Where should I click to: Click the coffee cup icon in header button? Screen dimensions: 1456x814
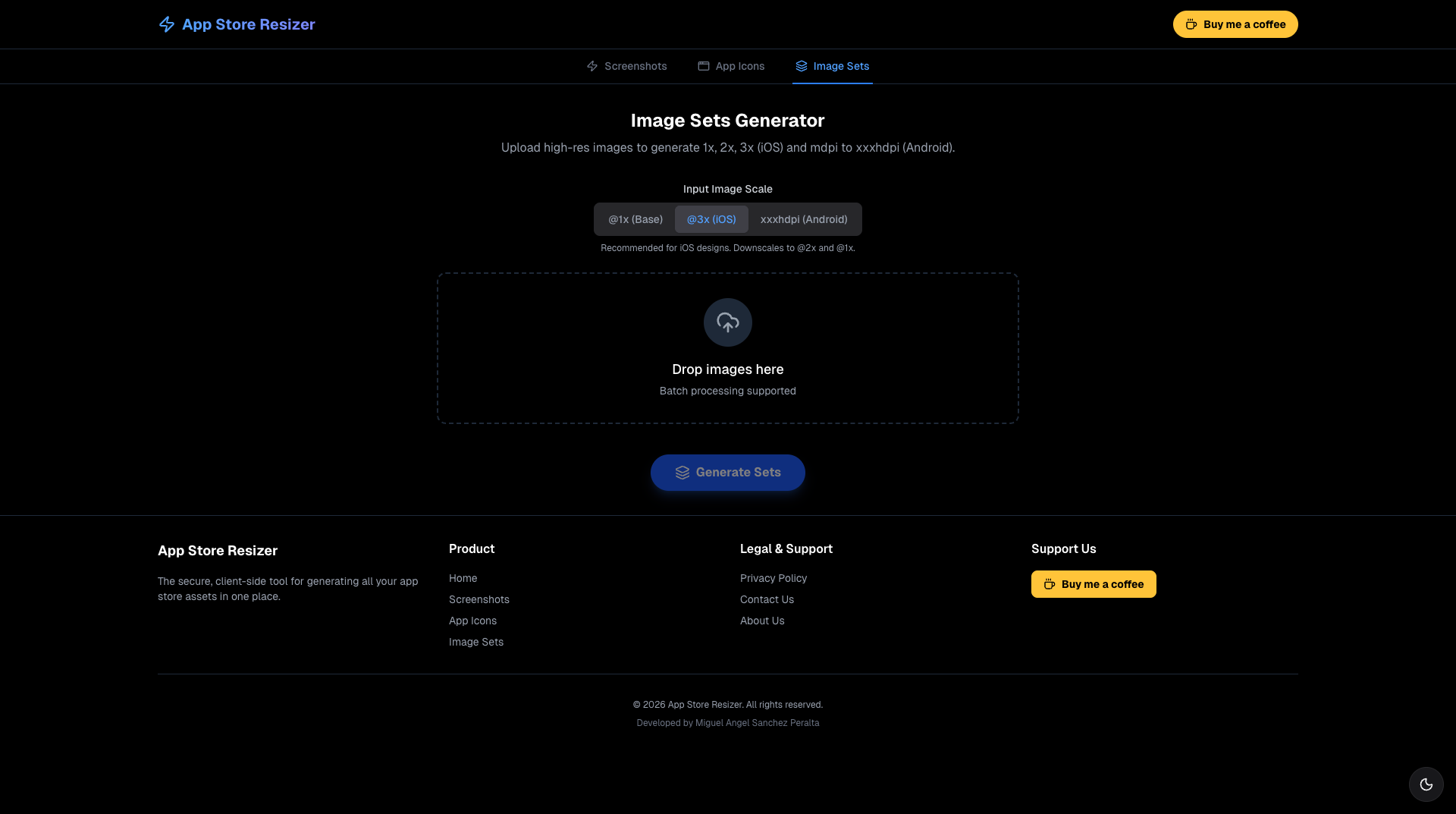click(x=1191, y=24)
